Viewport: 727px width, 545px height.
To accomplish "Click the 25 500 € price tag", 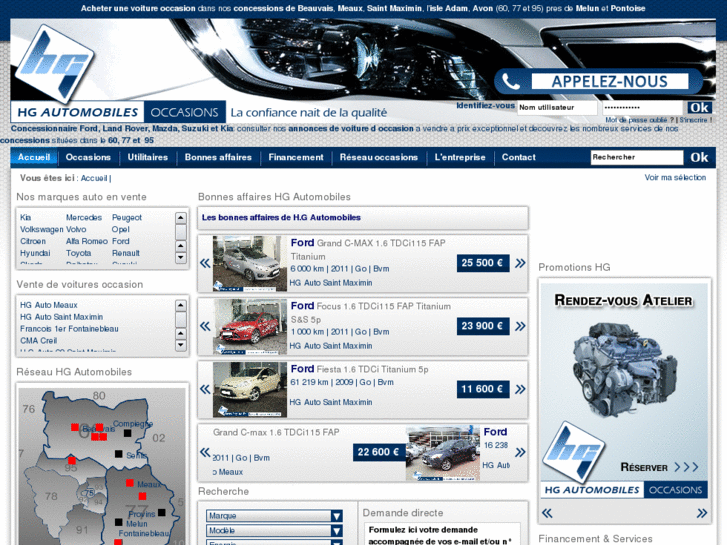I will coord(483,263).
